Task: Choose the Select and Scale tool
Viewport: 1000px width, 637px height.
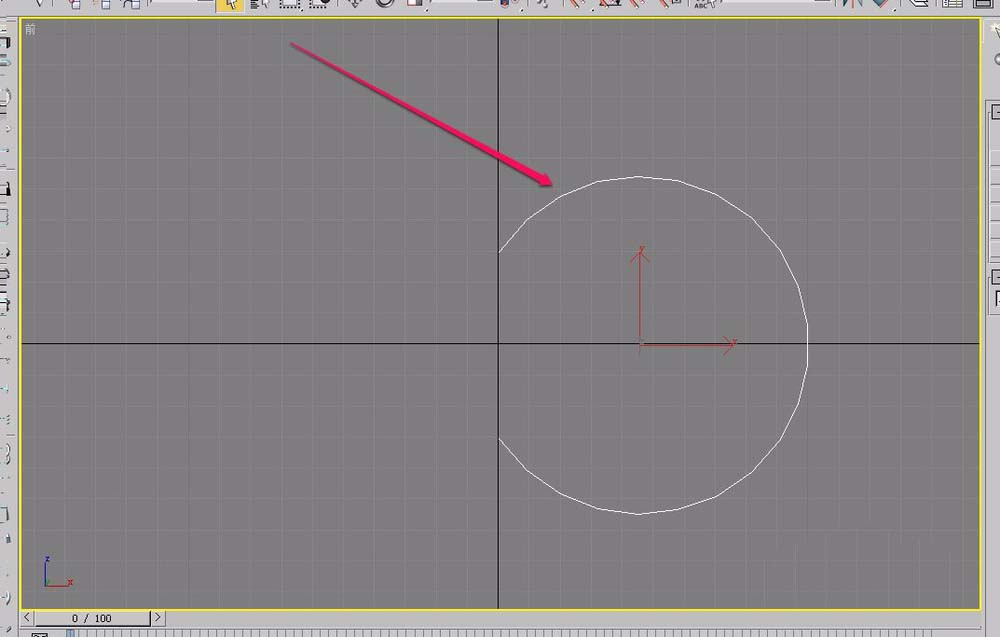Action: pyautogui.click(x=414, y=4)
